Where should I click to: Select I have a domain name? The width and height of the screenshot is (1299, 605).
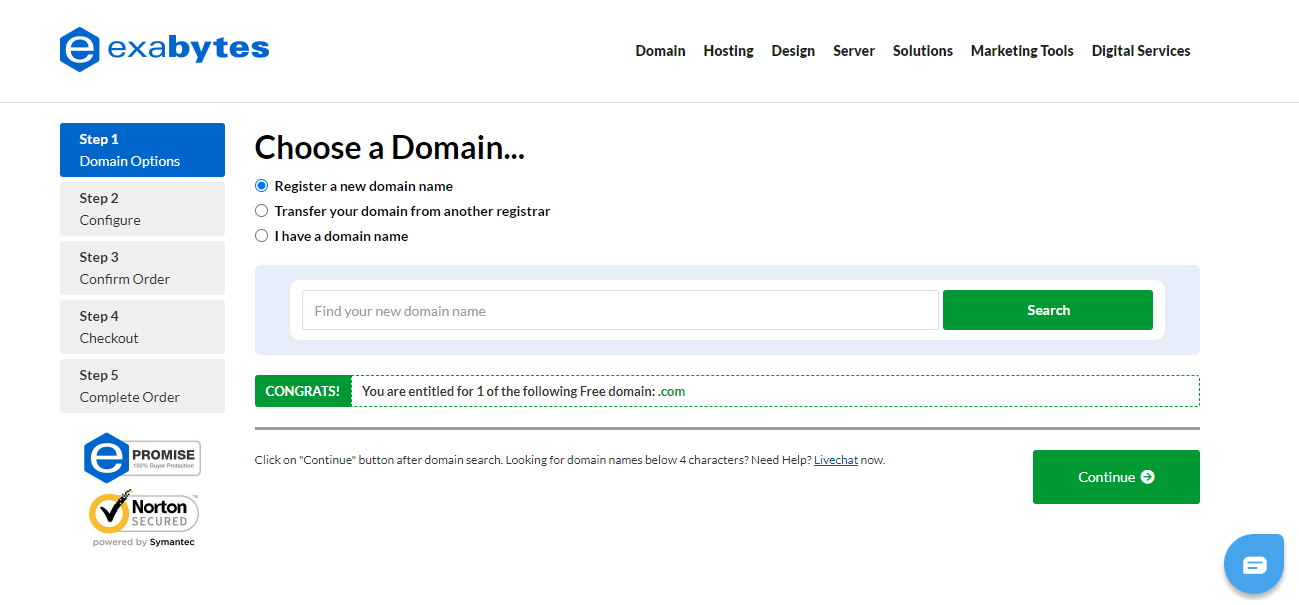261,235
